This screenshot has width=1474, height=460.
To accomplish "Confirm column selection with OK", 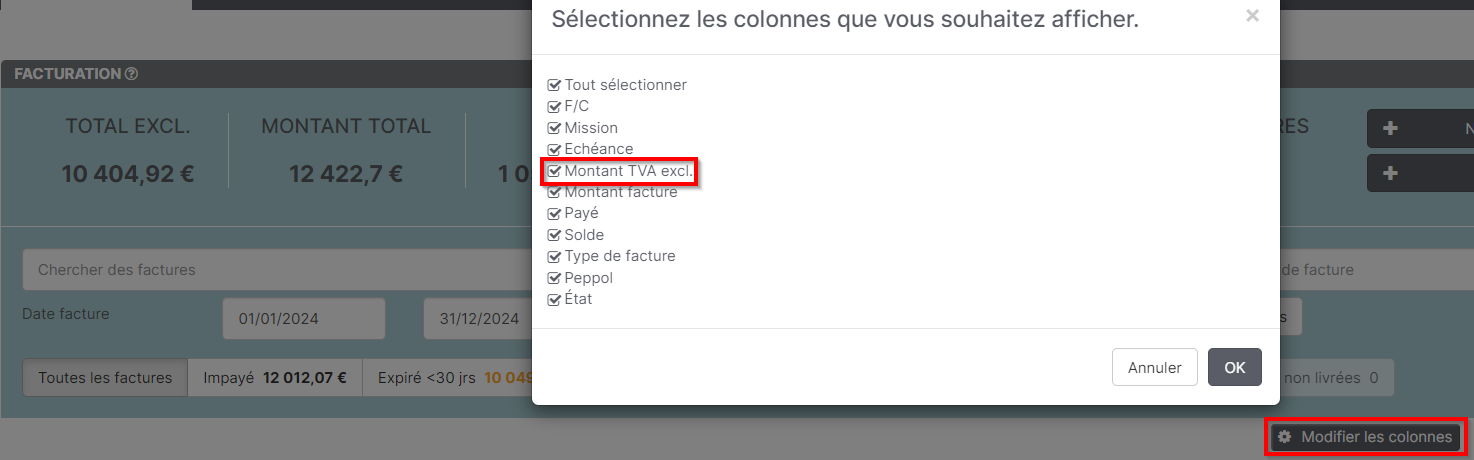I will coord(1235,367).
